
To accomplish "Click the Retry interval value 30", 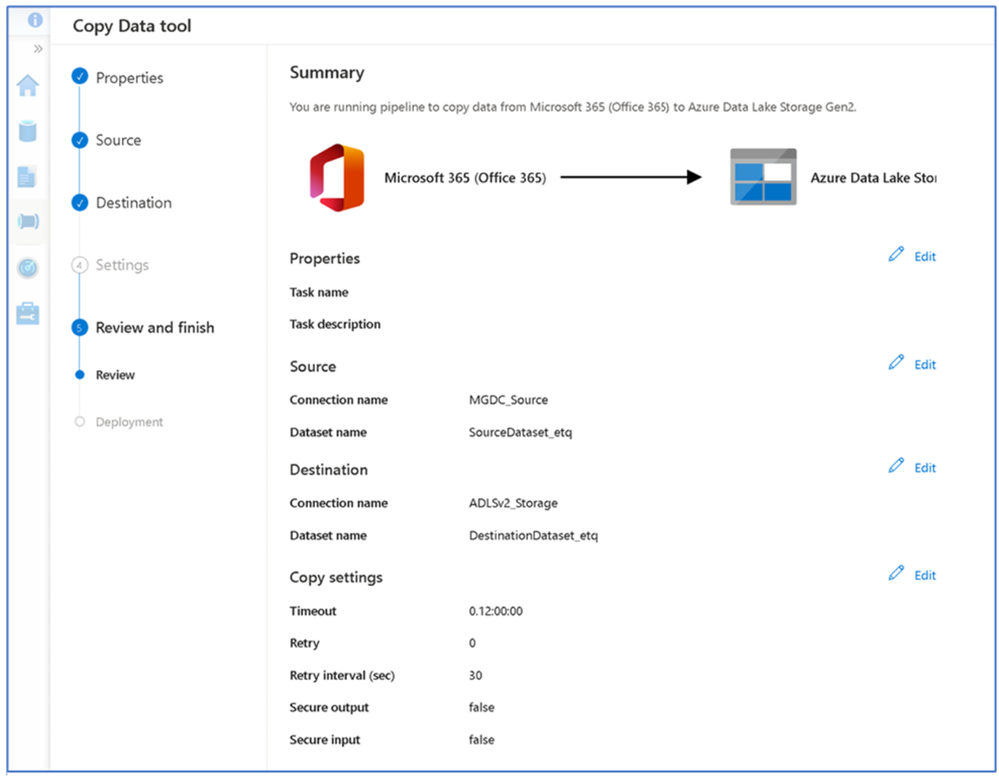I will 475,675.
